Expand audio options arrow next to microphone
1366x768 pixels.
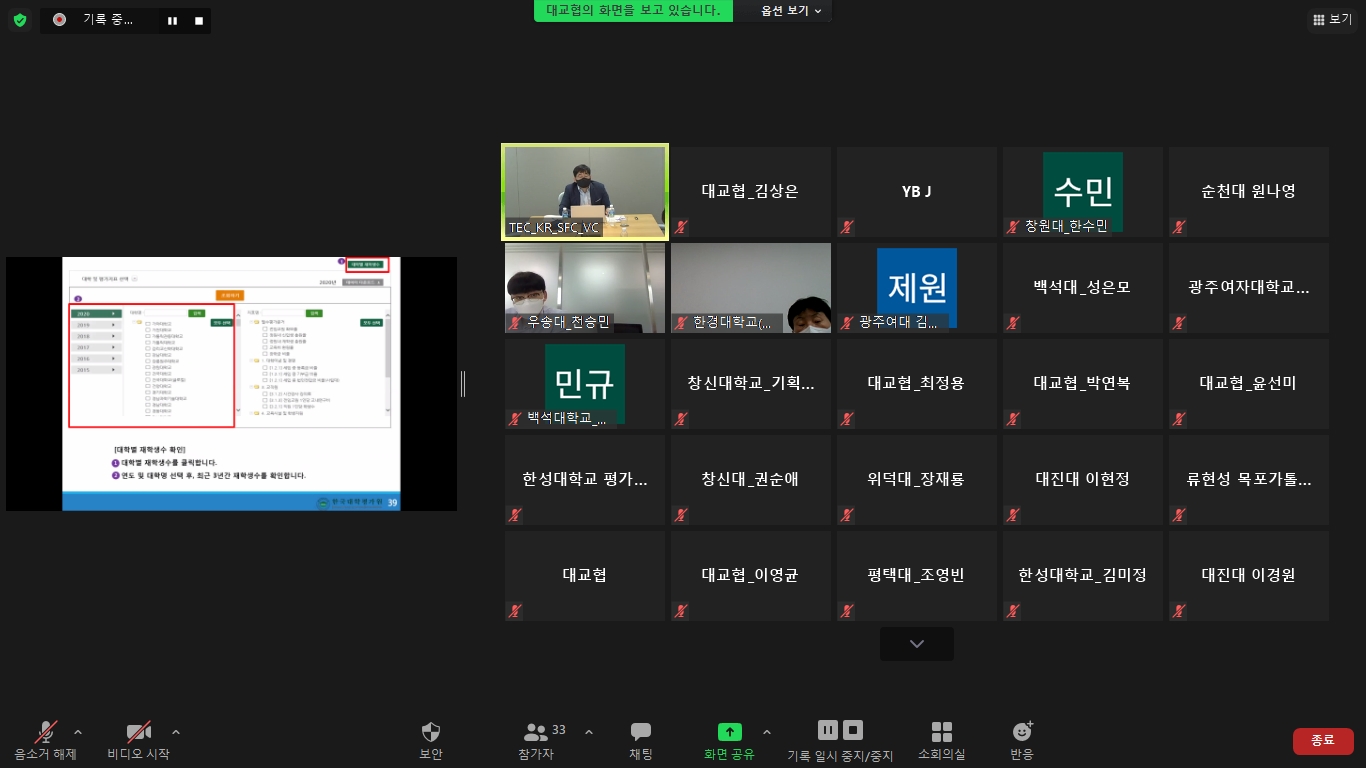pos(78,731)
